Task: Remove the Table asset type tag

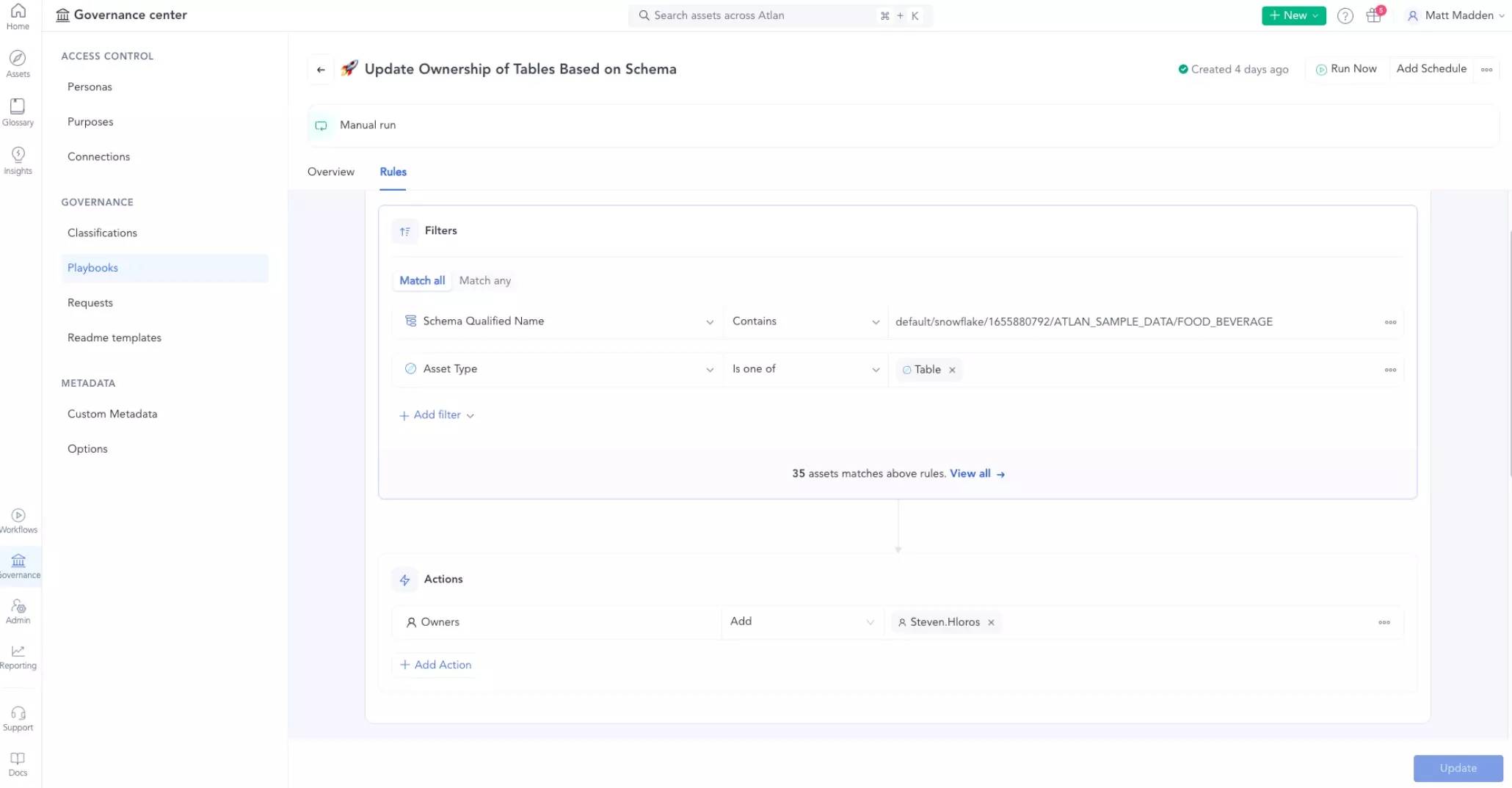Action: tap(952, 371)
